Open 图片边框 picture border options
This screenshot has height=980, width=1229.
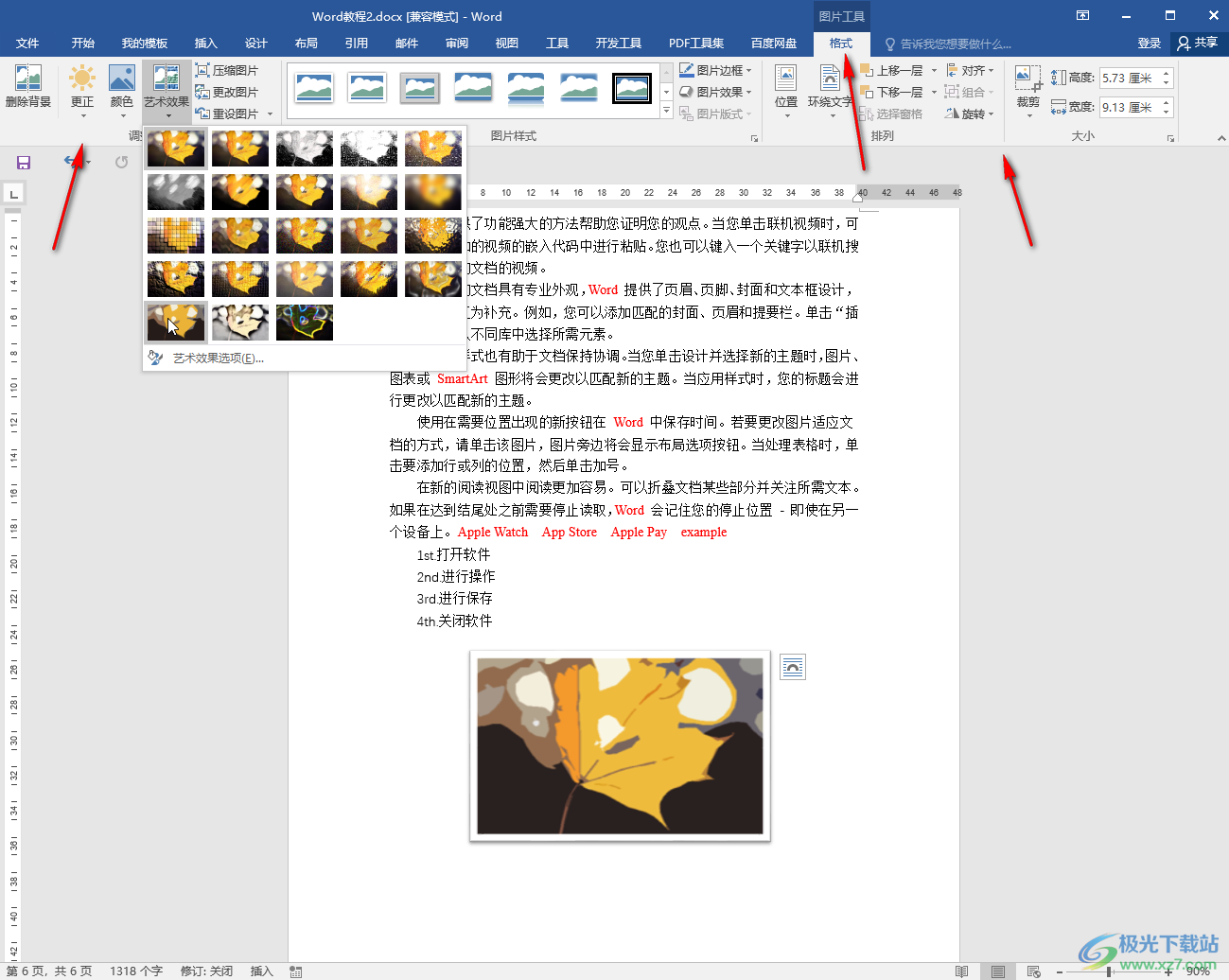(715, 70)
